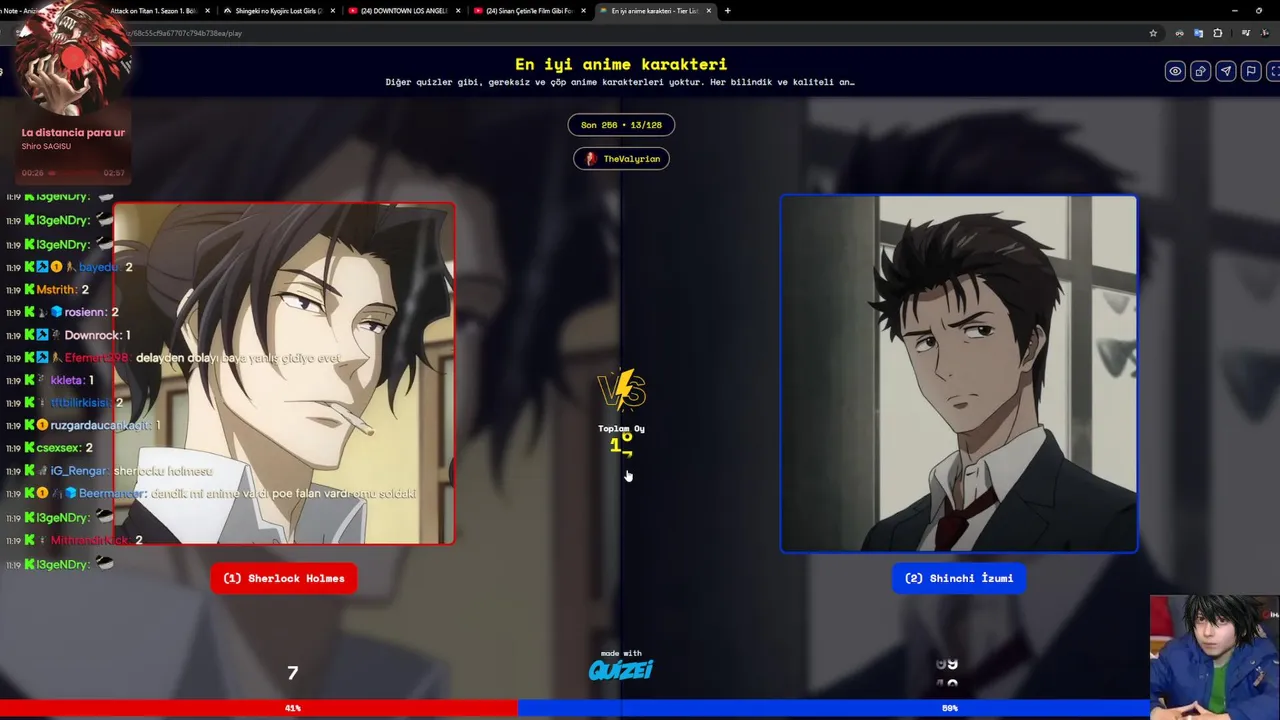Vote for (1) Sherlock Holmes button

point(284,578)
